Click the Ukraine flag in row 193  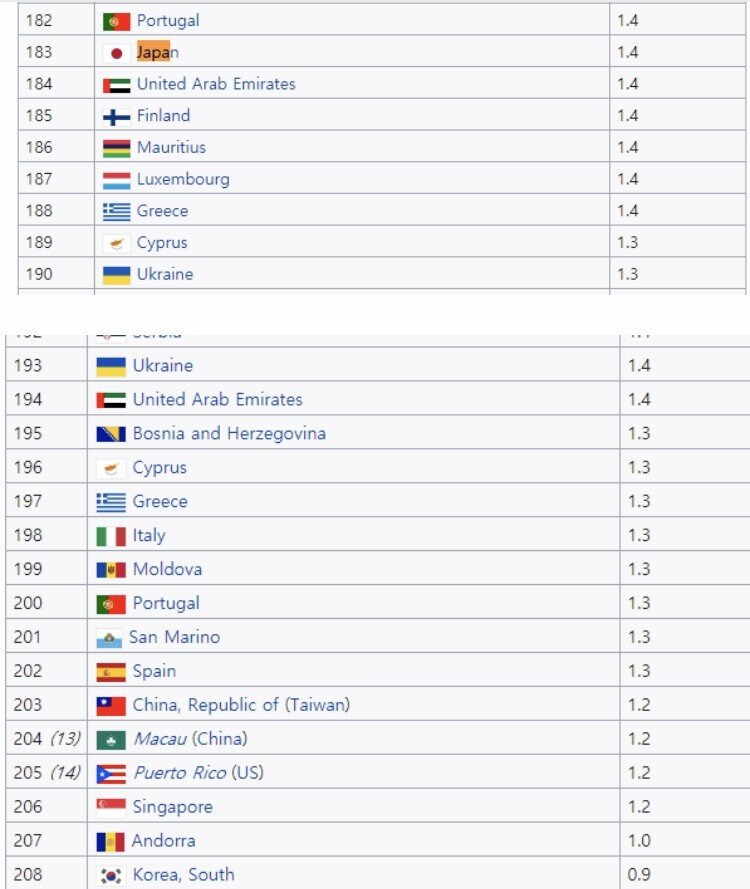tap(111, 367)
